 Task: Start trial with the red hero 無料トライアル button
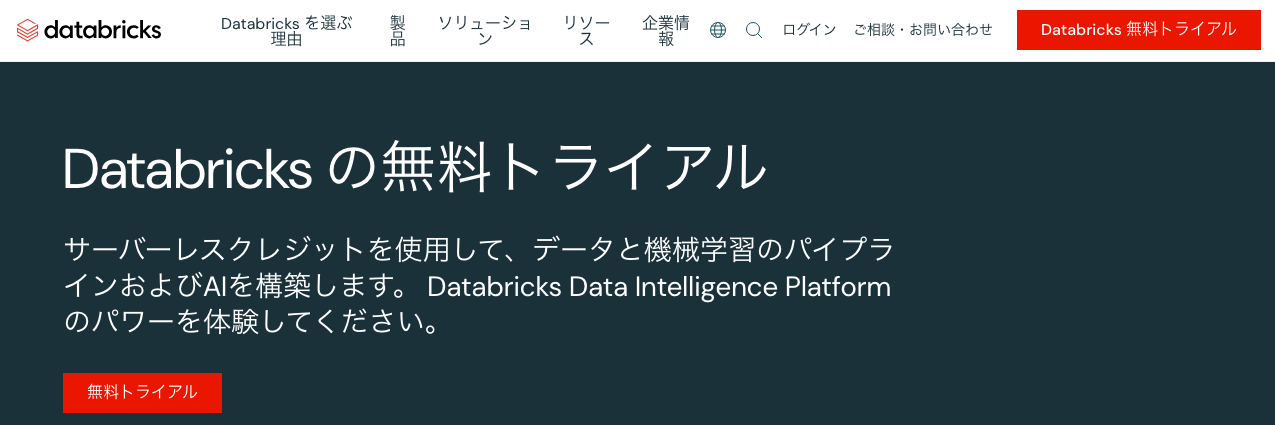click(142, 392)
